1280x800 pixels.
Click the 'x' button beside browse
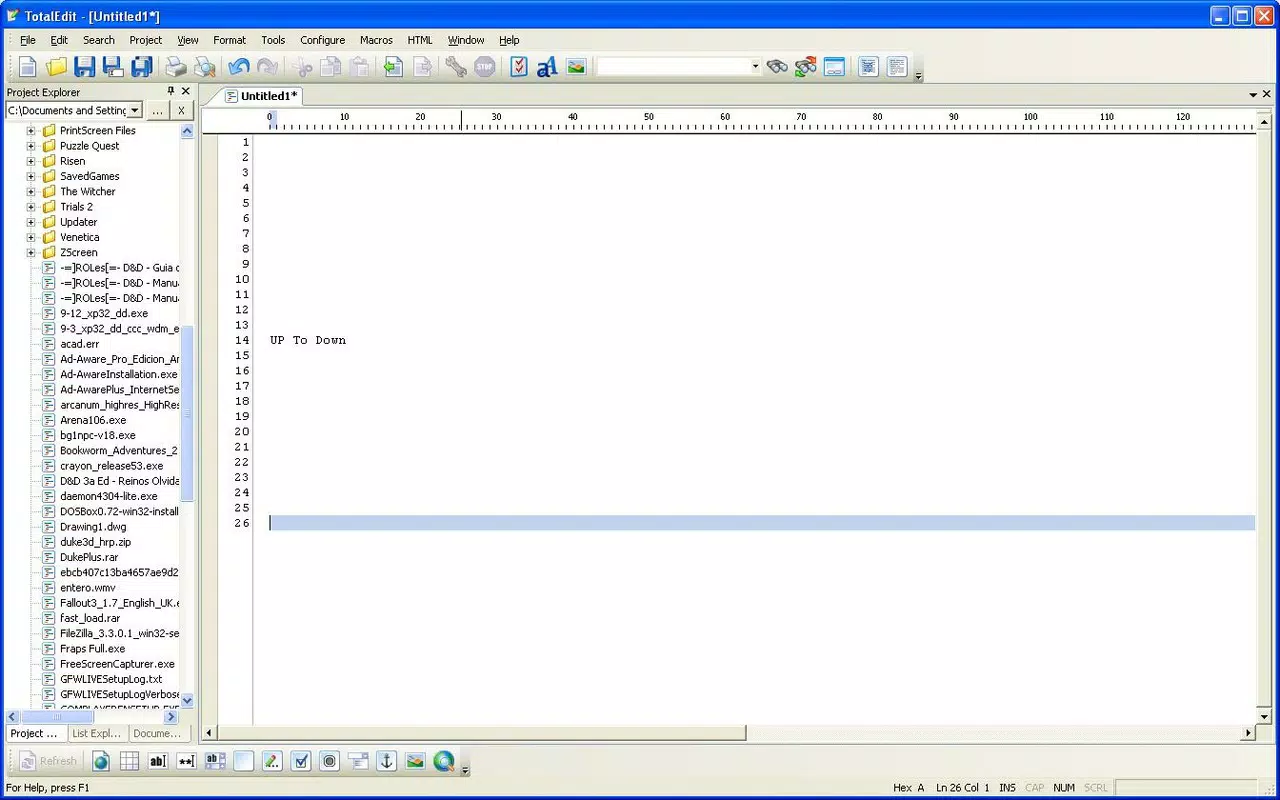181,110
